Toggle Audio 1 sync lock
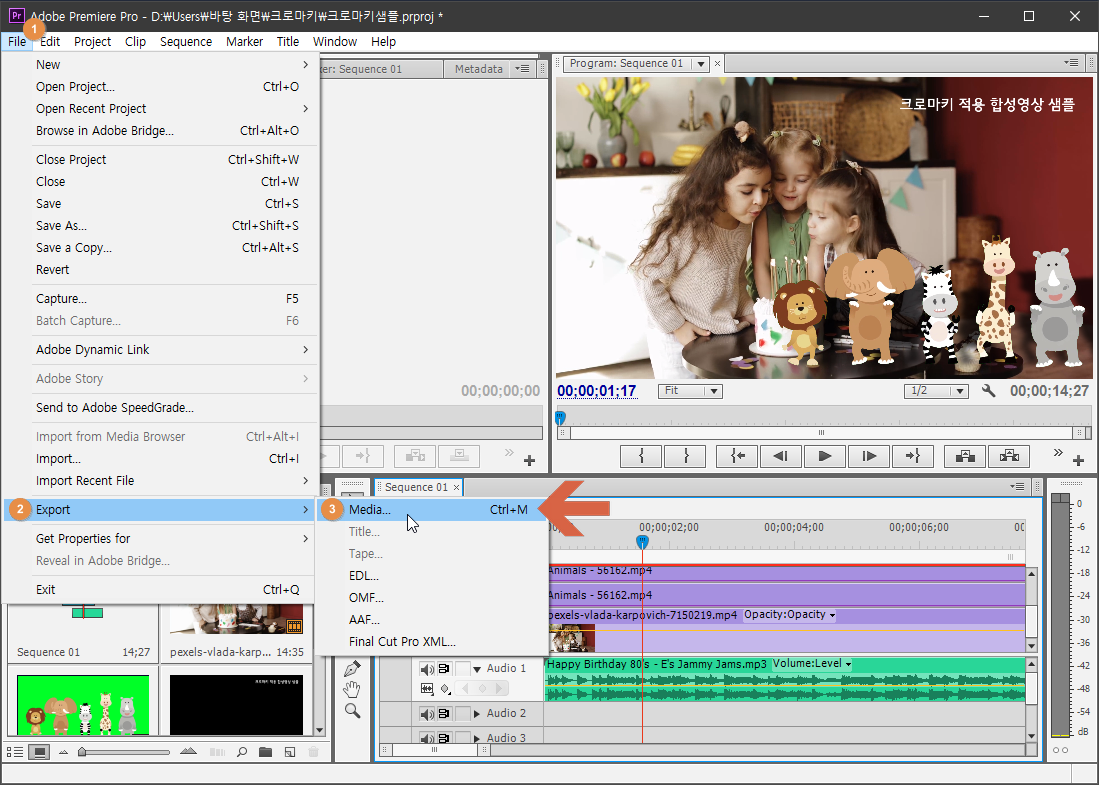This screenshot has height=785, width=1099. coord(444,669)
